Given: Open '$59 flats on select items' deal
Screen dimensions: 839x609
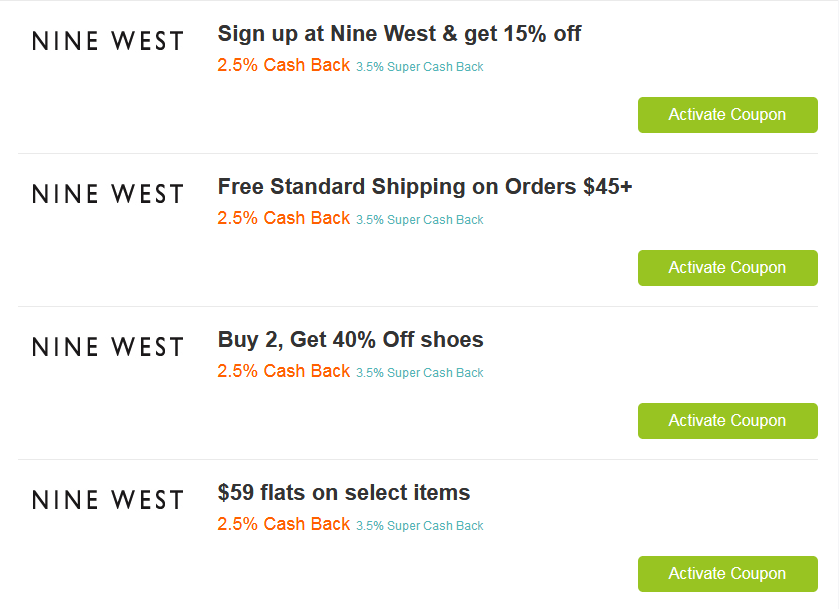Looking at the screenshot, I should [x=344, y=493].
